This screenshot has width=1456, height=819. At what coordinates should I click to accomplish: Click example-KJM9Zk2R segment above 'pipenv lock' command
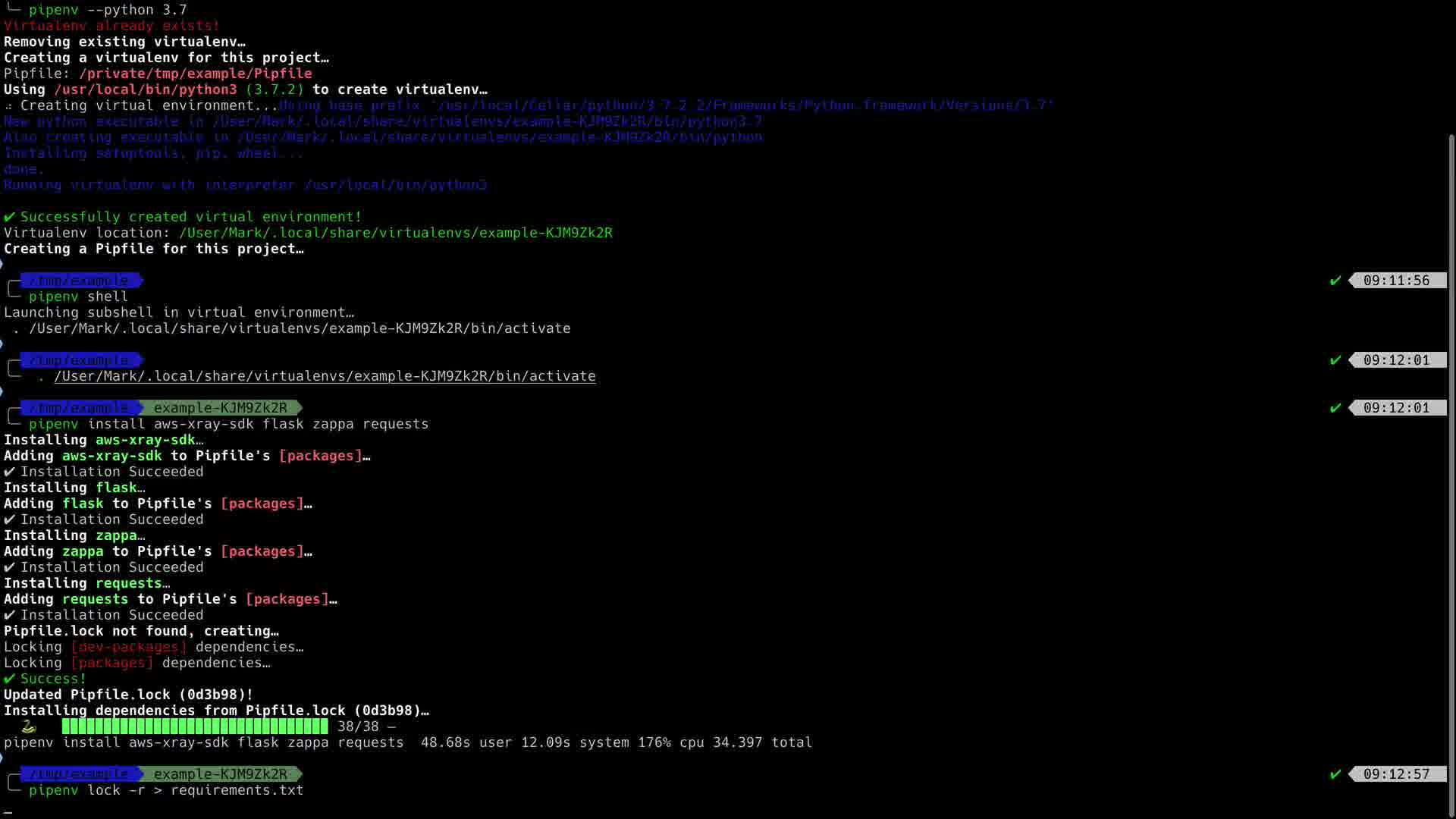(220, 774)
